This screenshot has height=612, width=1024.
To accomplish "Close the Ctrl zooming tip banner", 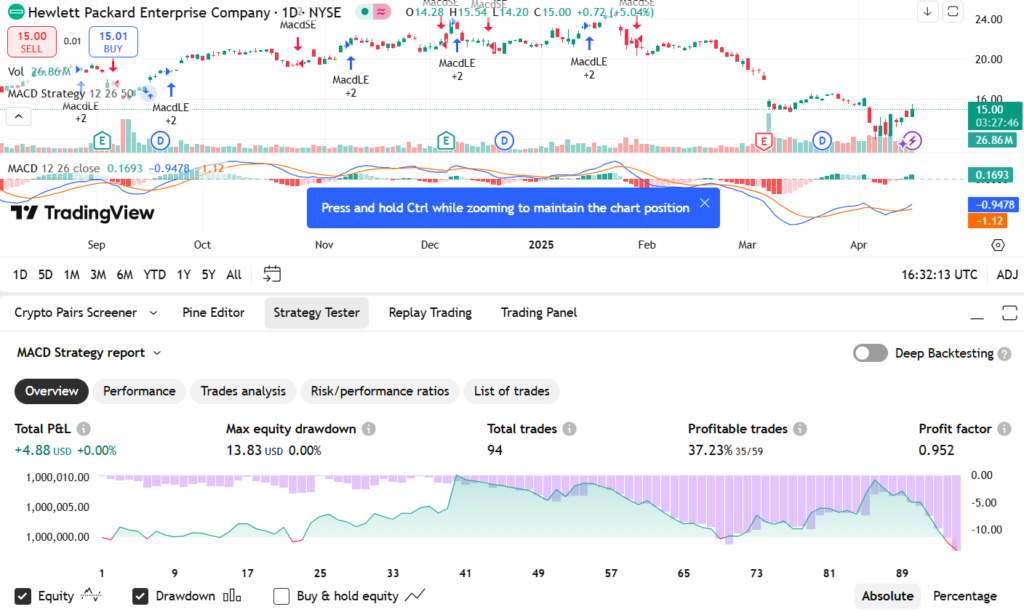I will [705, 202].
